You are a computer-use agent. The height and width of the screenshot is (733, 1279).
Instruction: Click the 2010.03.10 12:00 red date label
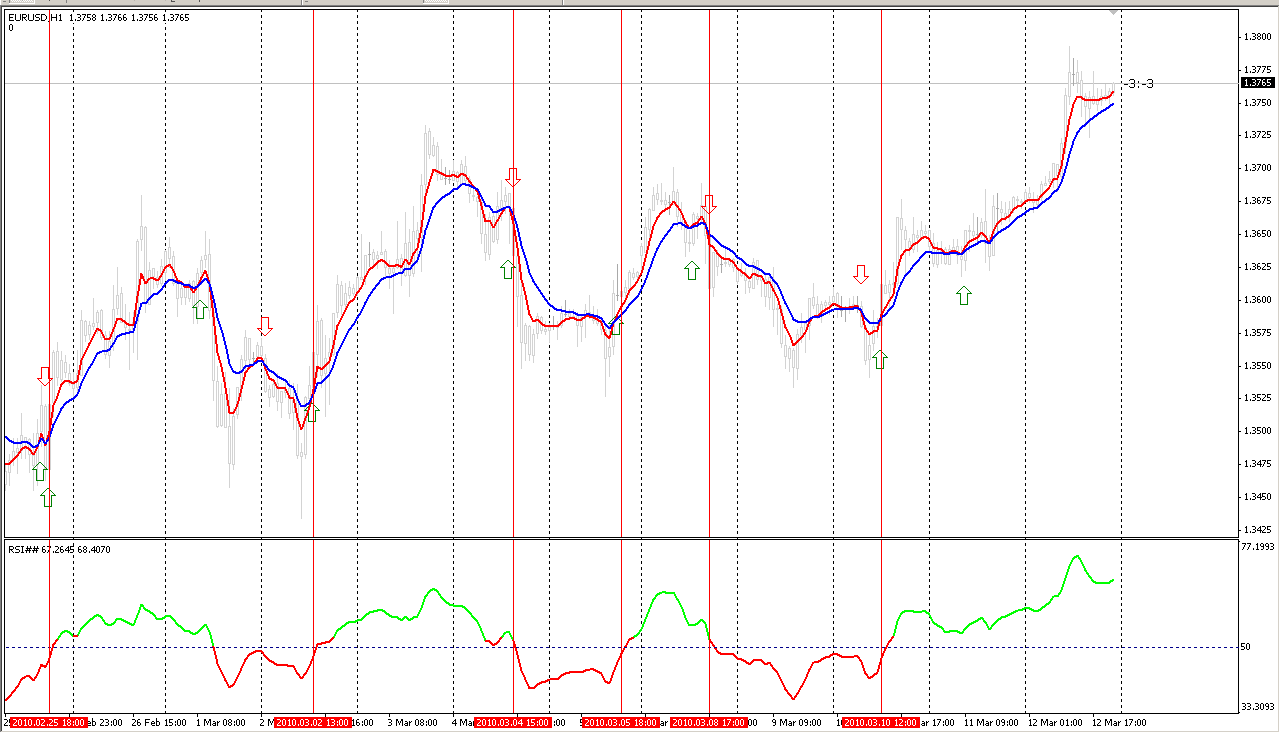[x=880, y=722]
